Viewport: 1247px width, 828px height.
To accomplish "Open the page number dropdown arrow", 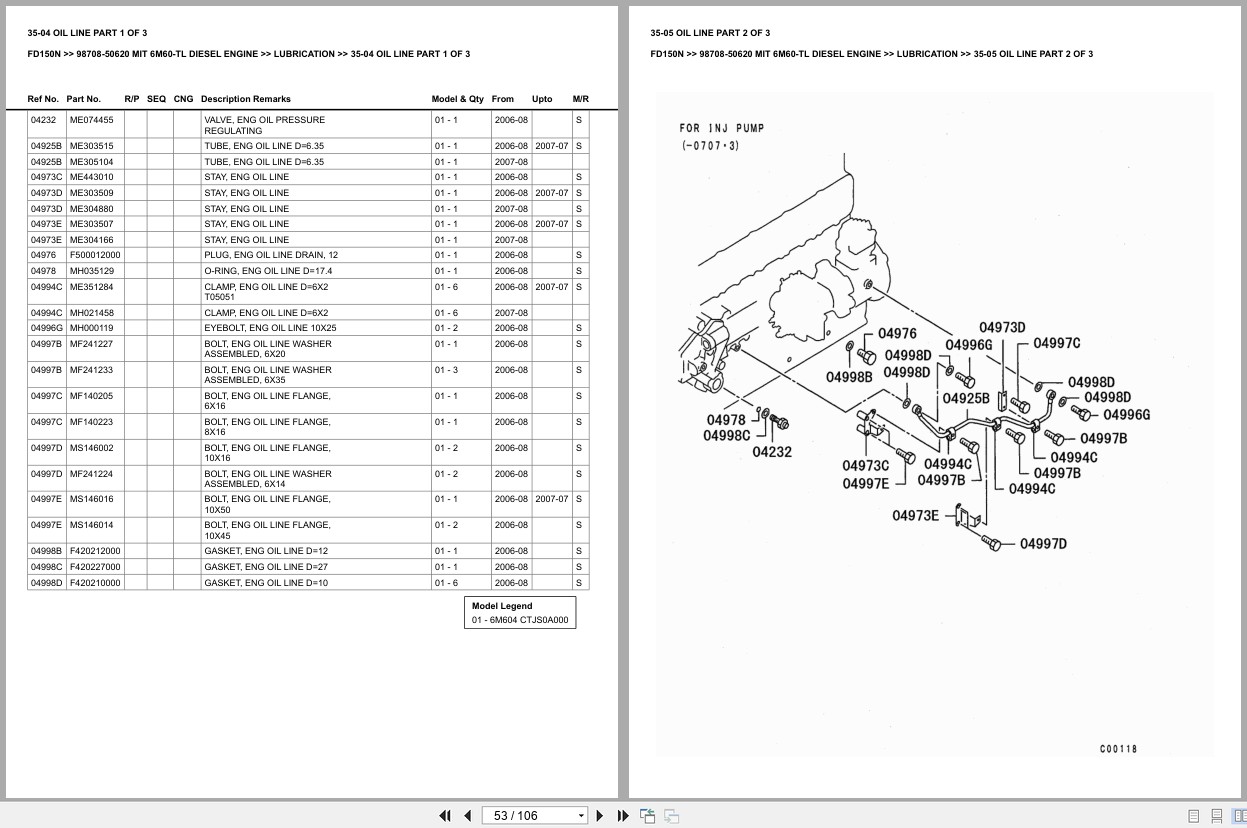I will point(581,816).
